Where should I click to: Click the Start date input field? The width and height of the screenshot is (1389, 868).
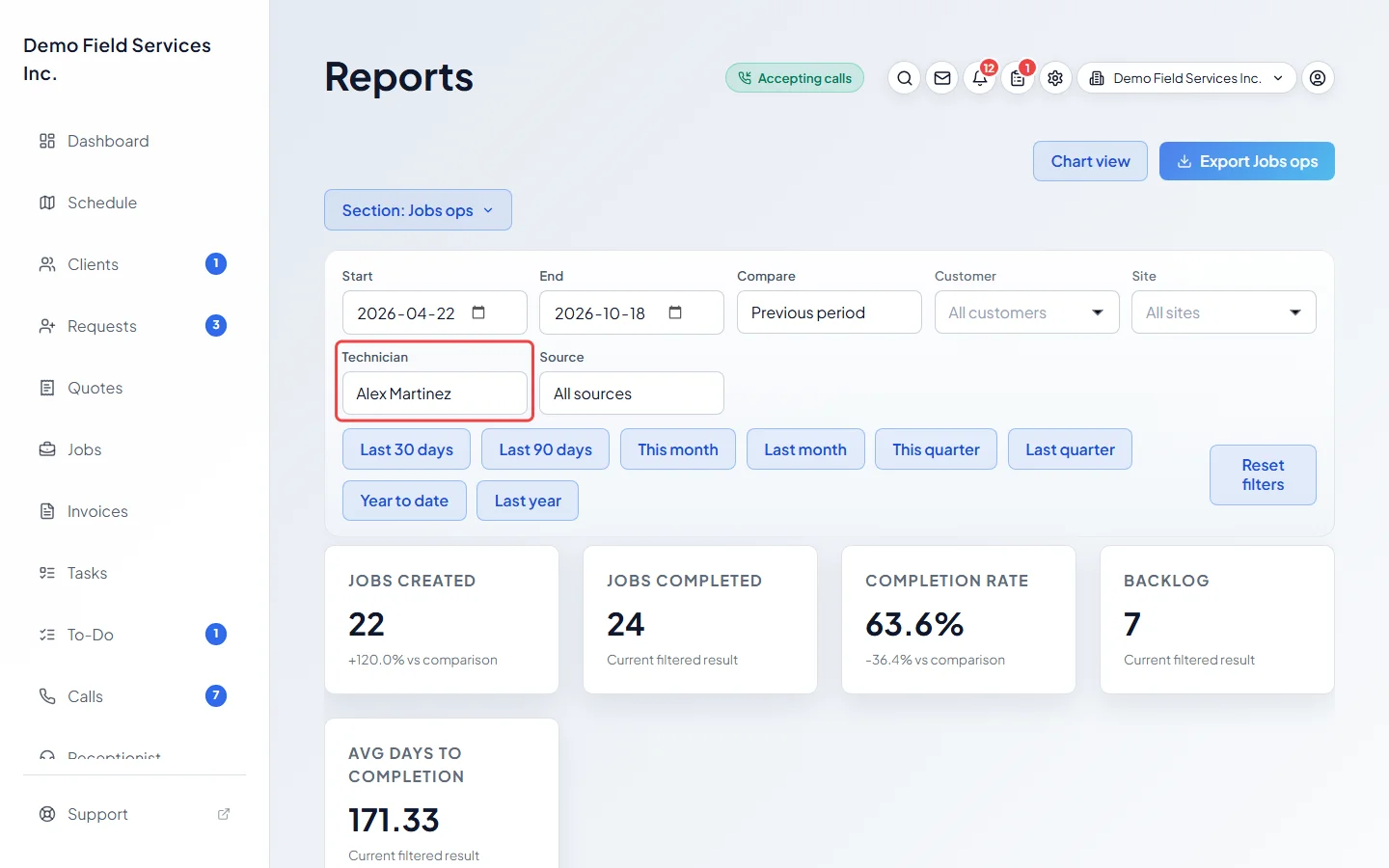[434, 312]
